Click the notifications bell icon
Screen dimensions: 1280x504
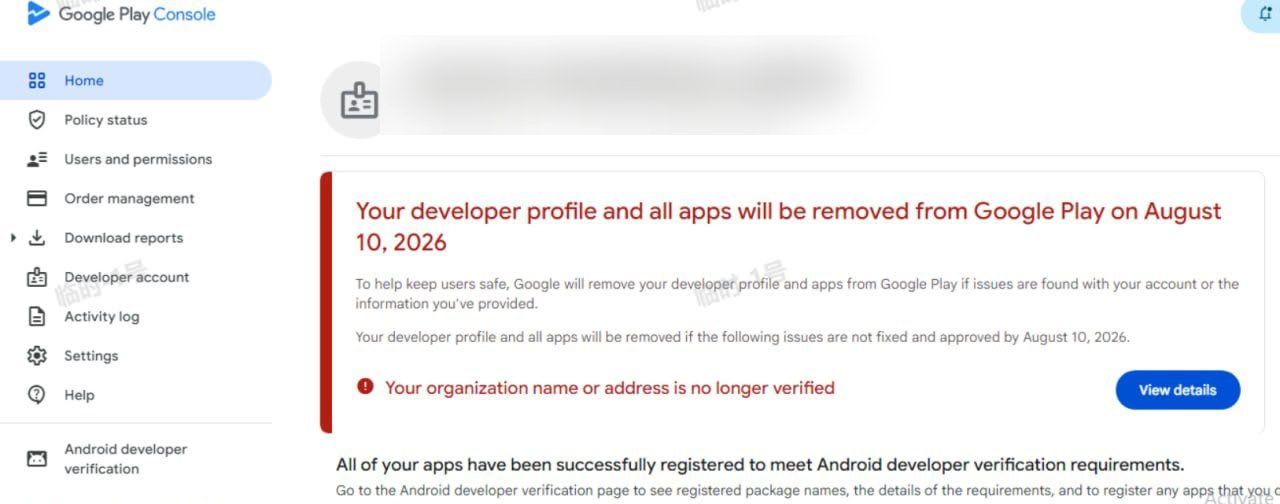[x=1265, y=15]
